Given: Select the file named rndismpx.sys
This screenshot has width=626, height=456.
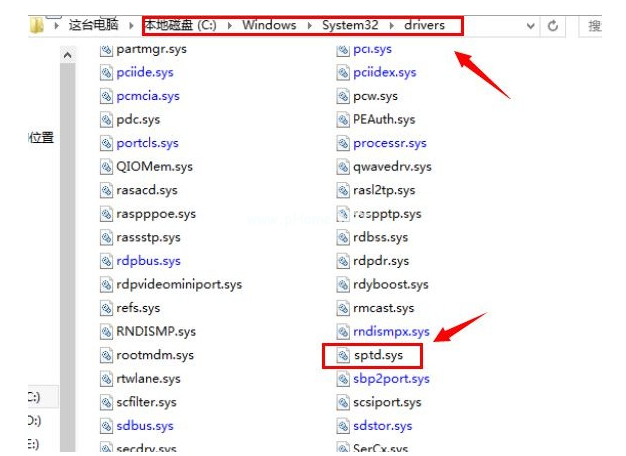Looking at the screenshot, I should click(x=390, y=332).
